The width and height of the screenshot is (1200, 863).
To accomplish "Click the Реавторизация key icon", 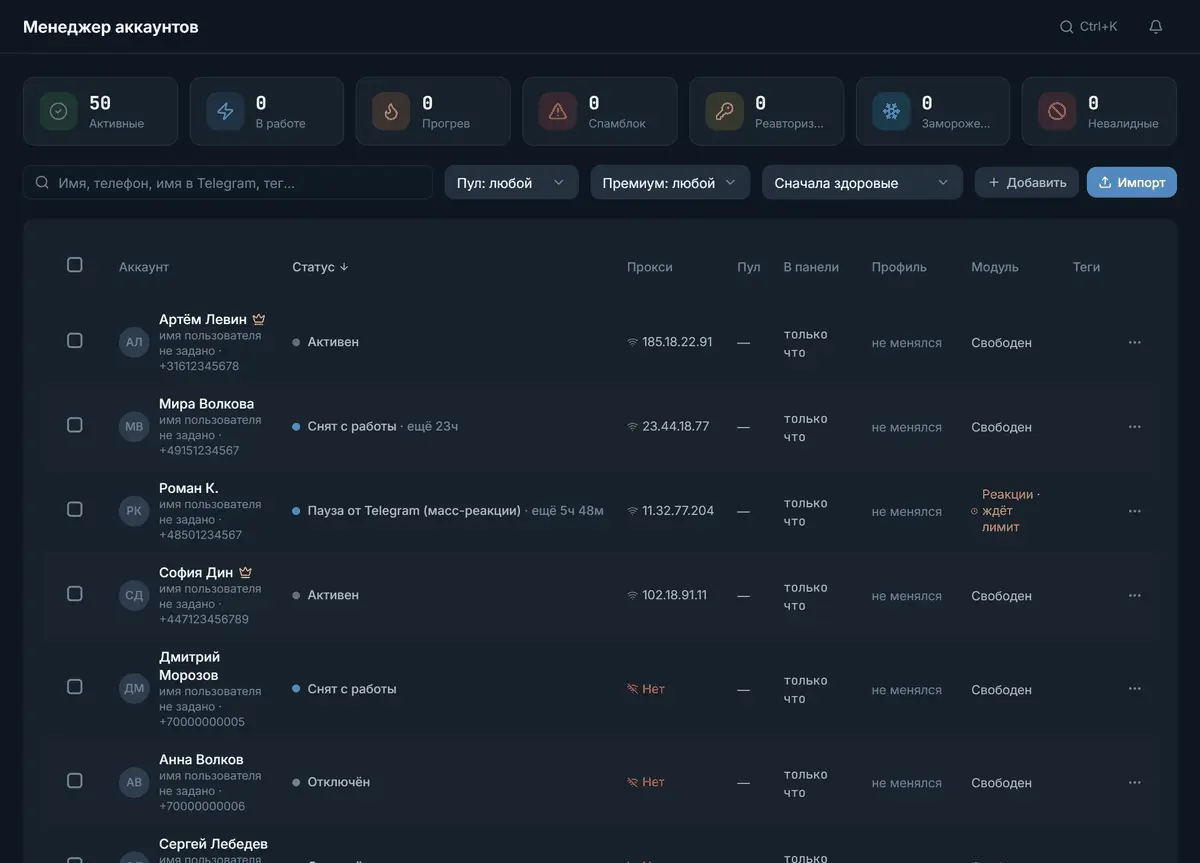I will tap(724, 111).
